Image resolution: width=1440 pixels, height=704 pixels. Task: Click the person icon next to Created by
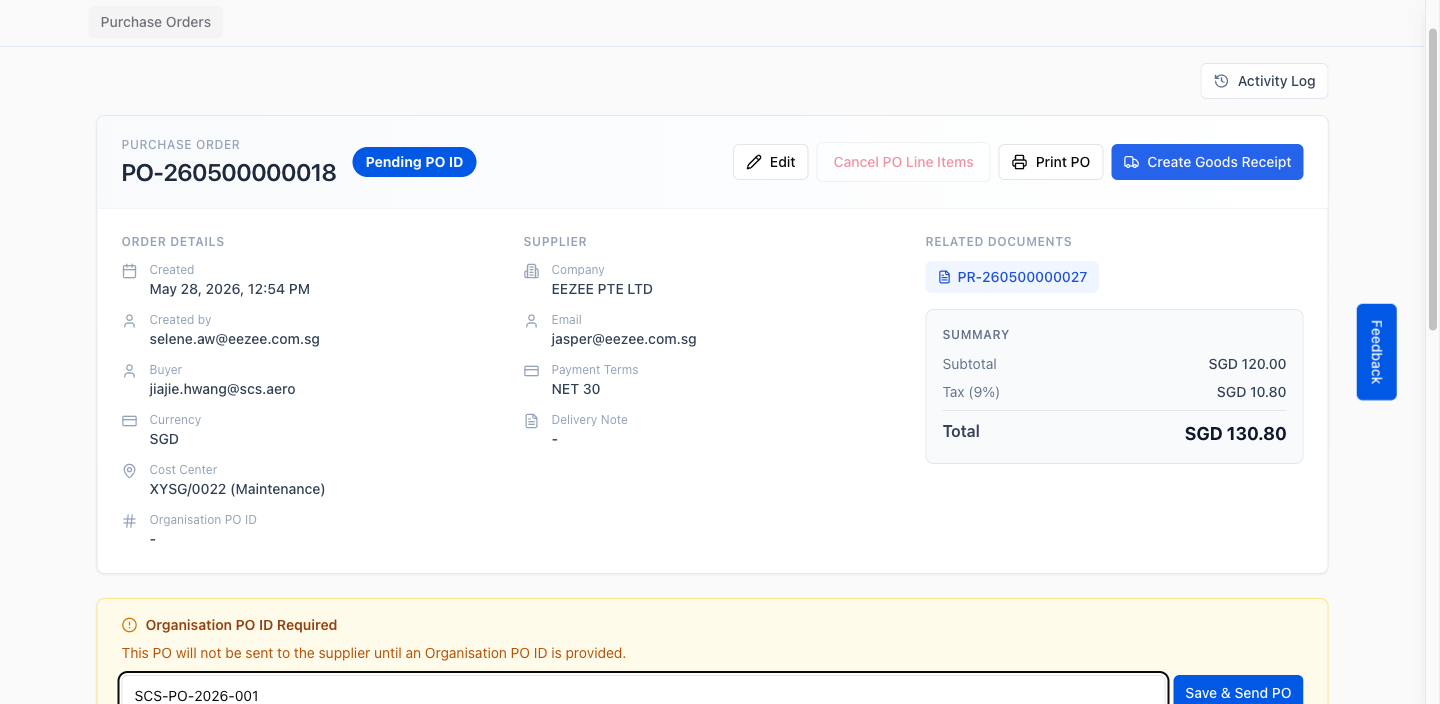(x=129, y=321)
